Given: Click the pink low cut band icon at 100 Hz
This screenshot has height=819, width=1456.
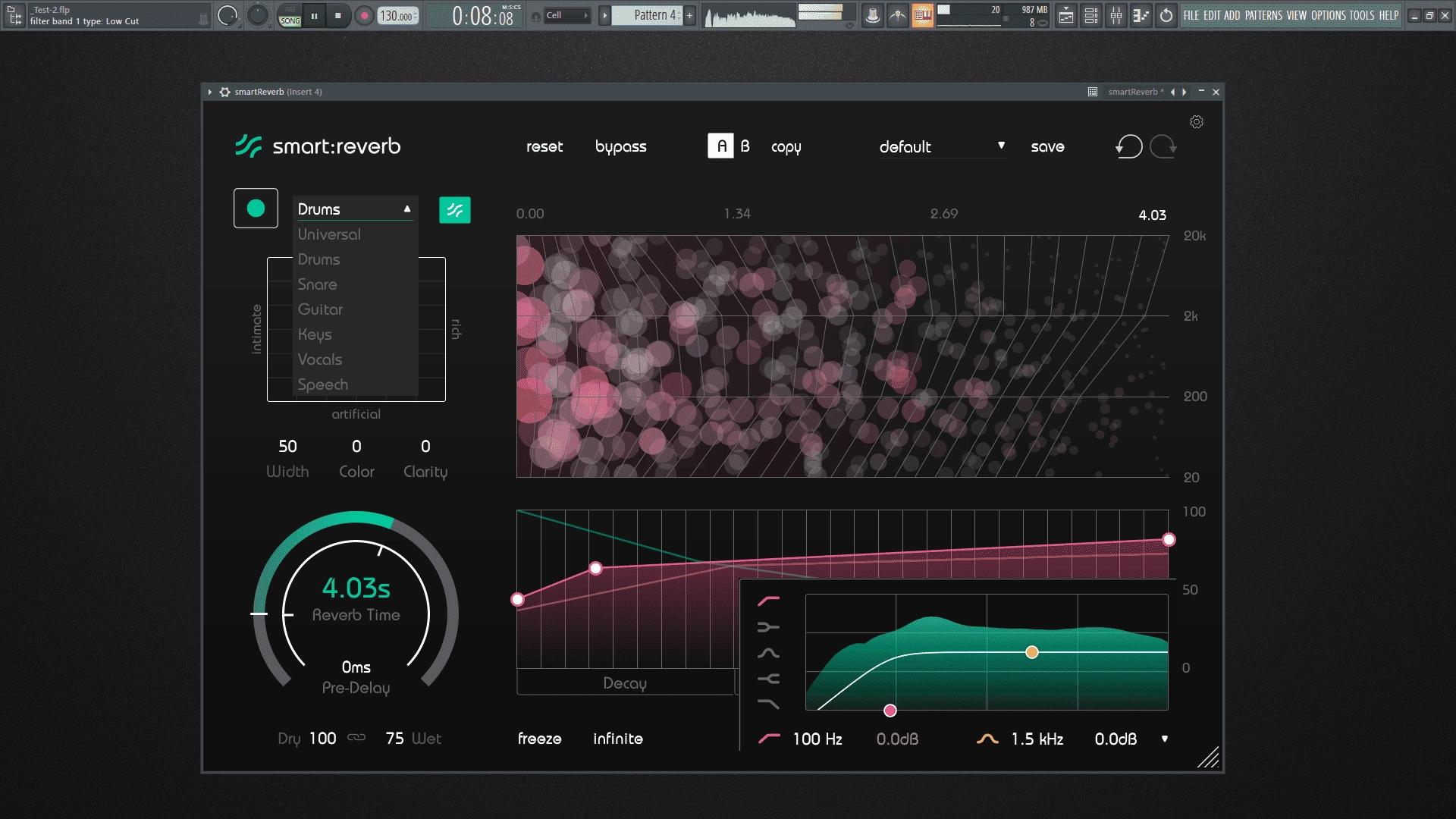Looking at the screenshot, I should point(769,739).
